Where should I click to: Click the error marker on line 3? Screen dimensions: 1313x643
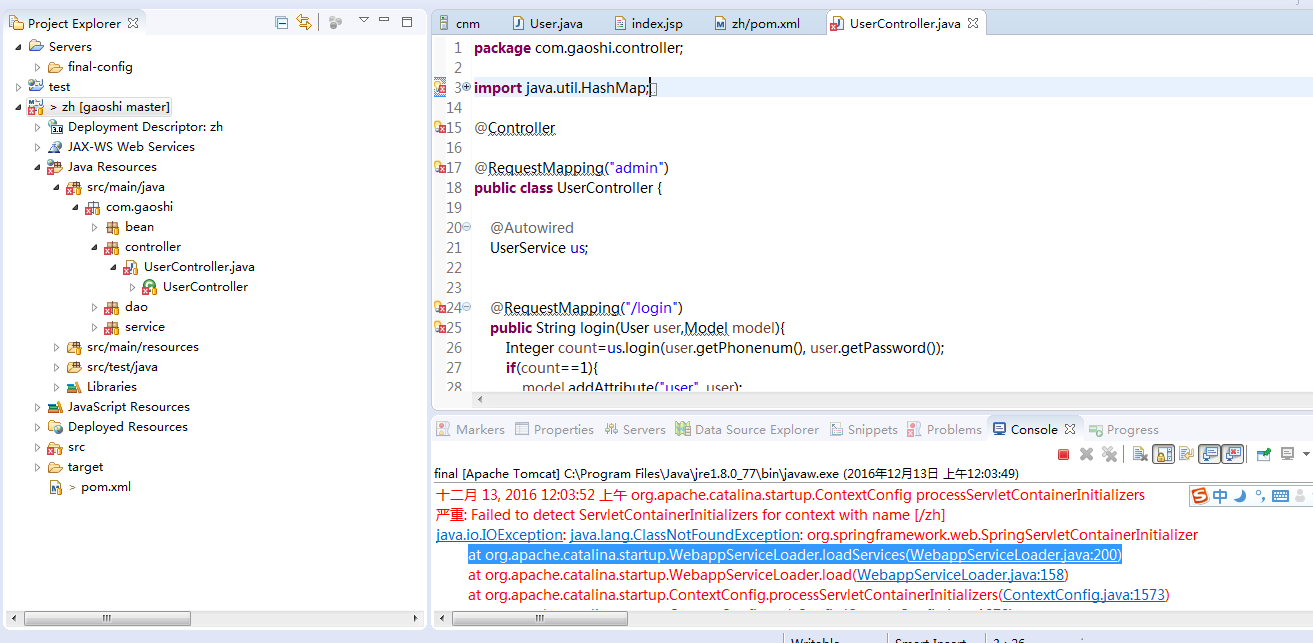[x=440, y=88]
